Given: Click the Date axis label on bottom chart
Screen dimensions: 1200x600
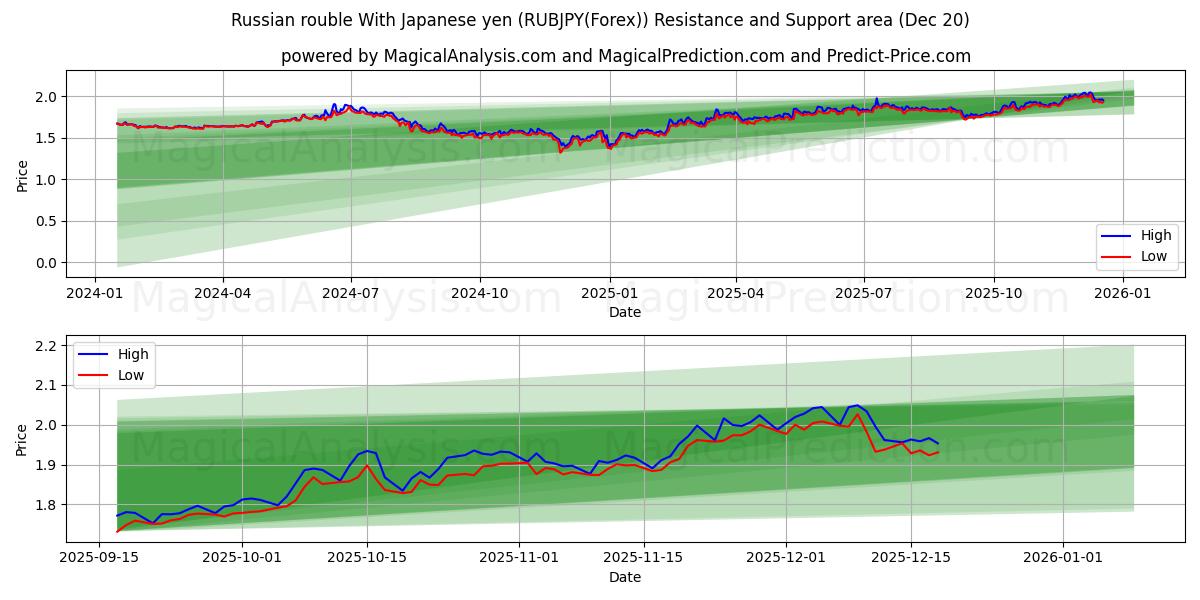Looking at the screenshot, I should 624,577.
